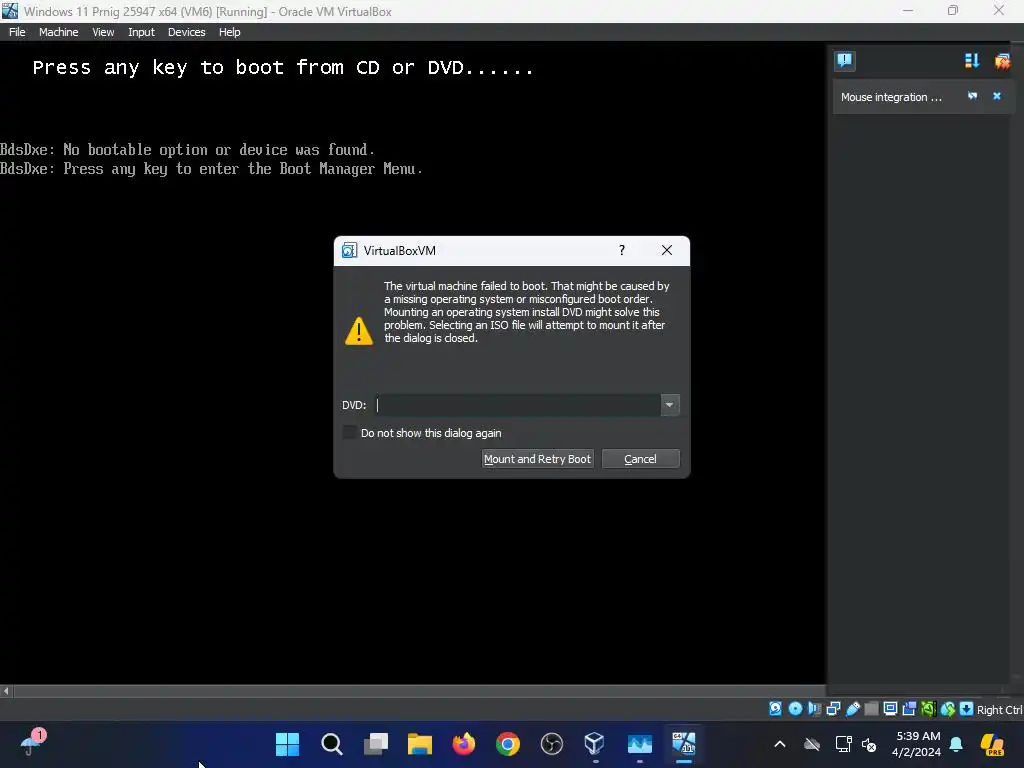This screenshot has height=768, width=1024.
Task: Open Task View on the taskbar
Action: click(x=376, y=744)
